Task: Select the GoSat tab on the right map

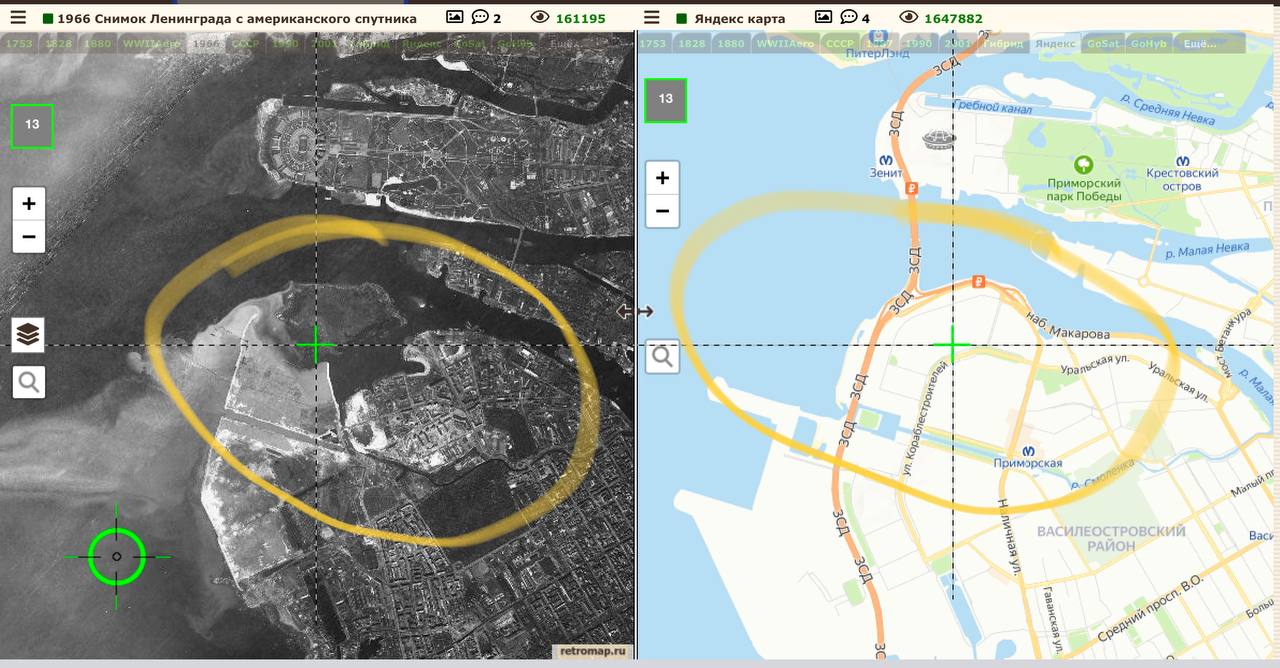Action: tap(1103, 44)
